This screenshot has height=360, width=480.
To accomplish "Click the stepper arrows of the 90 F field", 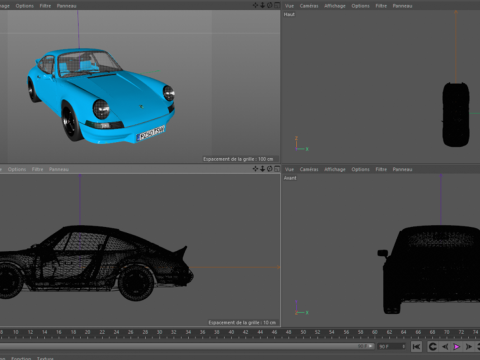I will (404, 347).
